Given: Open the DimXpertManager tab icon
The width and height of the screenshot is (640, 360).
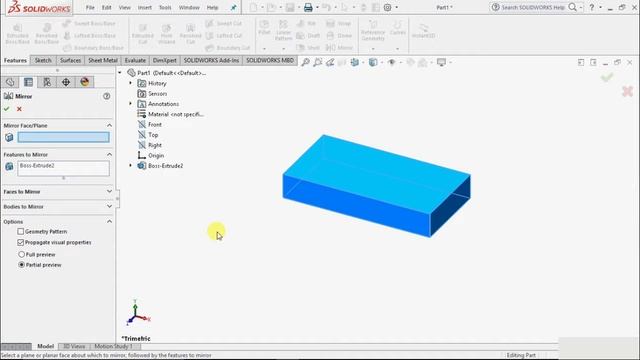Looking at the screenshot, I should pos(66,82).
